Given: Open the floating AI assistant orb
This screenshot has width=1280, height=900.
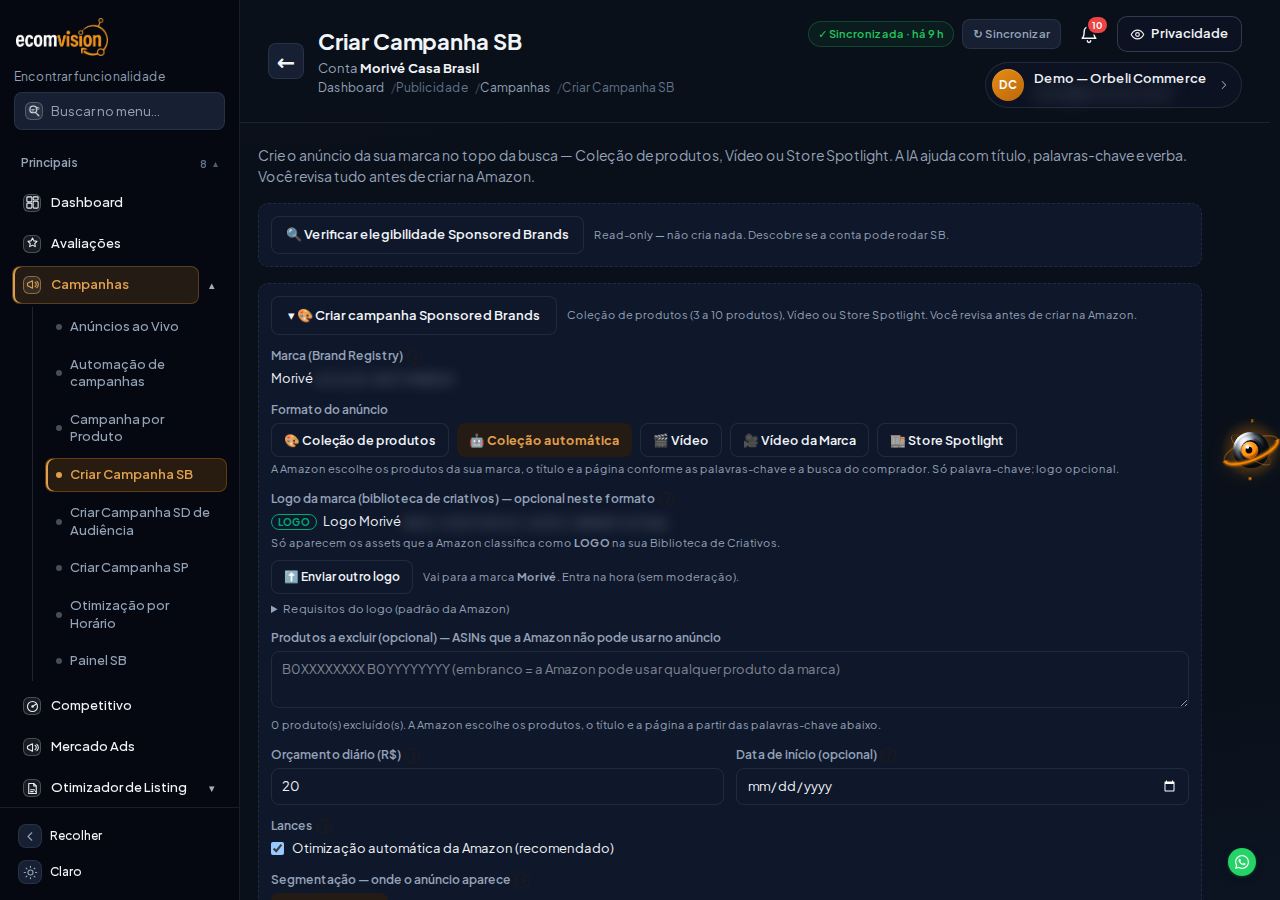Looking at the screenshot, I should tap(1250, 449).
